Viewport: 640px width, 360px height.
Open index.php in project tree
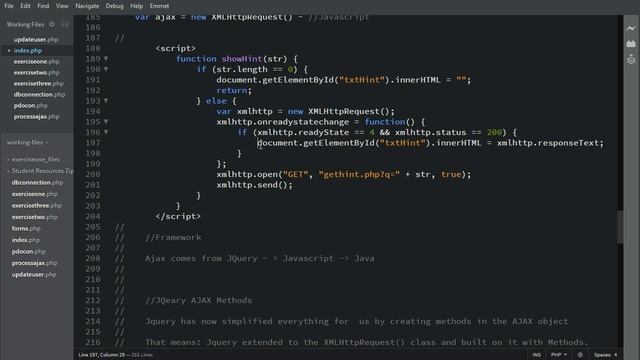pyautogui.click(x=26, y=240)
